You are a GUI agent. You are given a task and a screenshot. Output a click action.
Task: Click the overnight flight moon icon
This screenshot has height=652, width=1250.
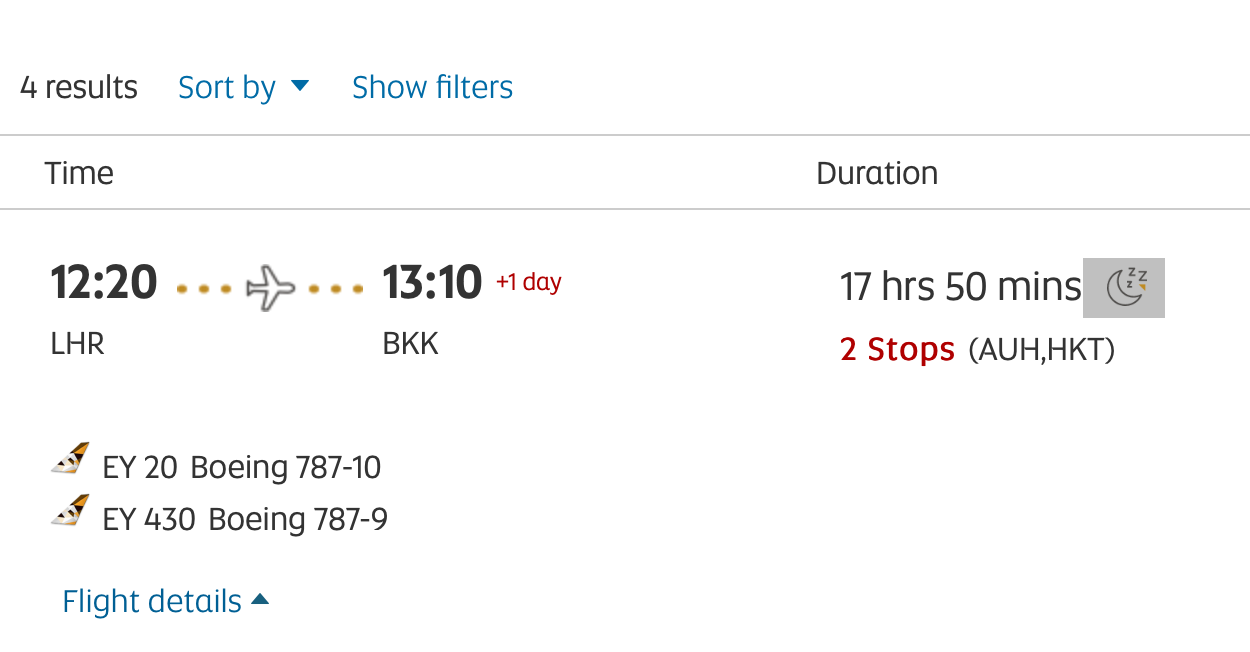pos(1125,288)
